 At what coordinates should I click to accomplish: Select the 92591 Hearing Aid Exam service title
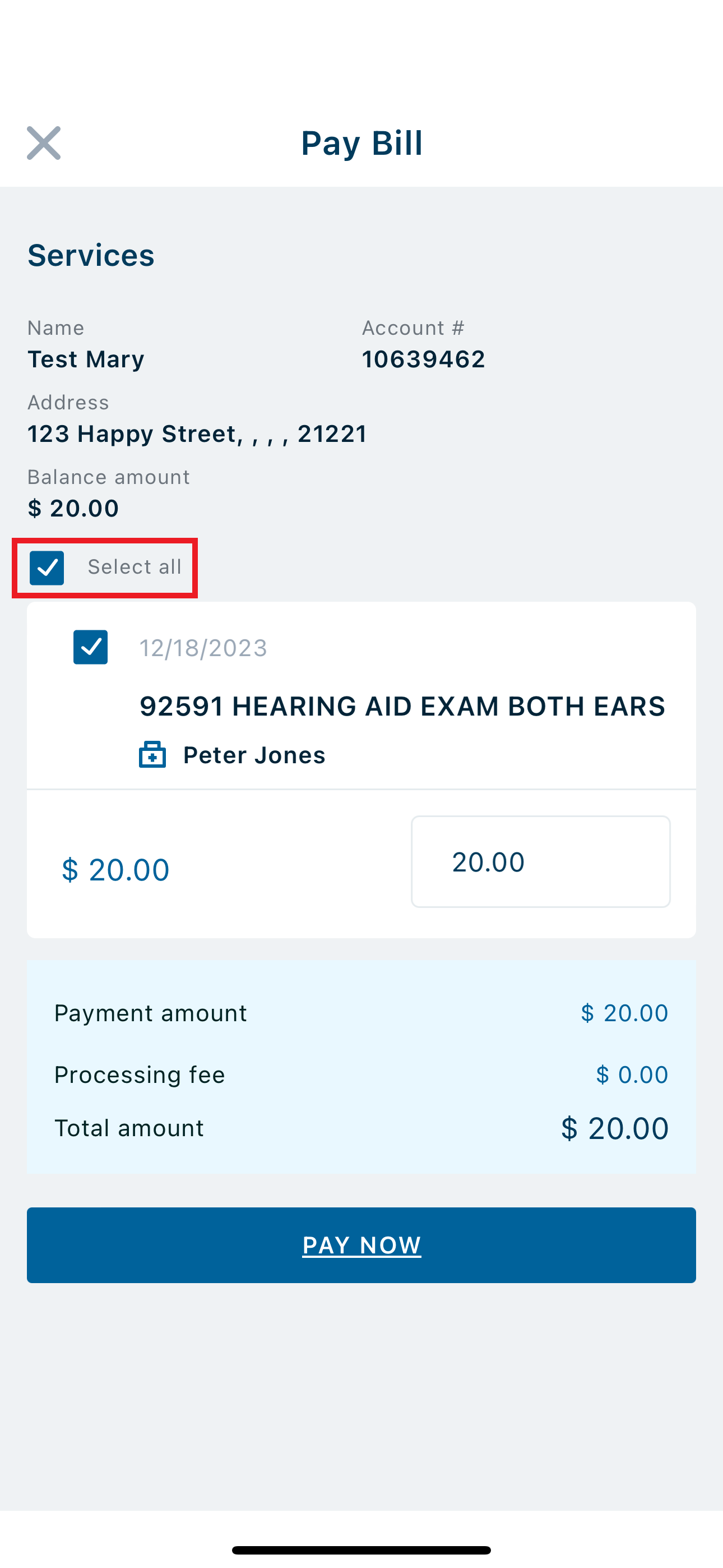402,706
